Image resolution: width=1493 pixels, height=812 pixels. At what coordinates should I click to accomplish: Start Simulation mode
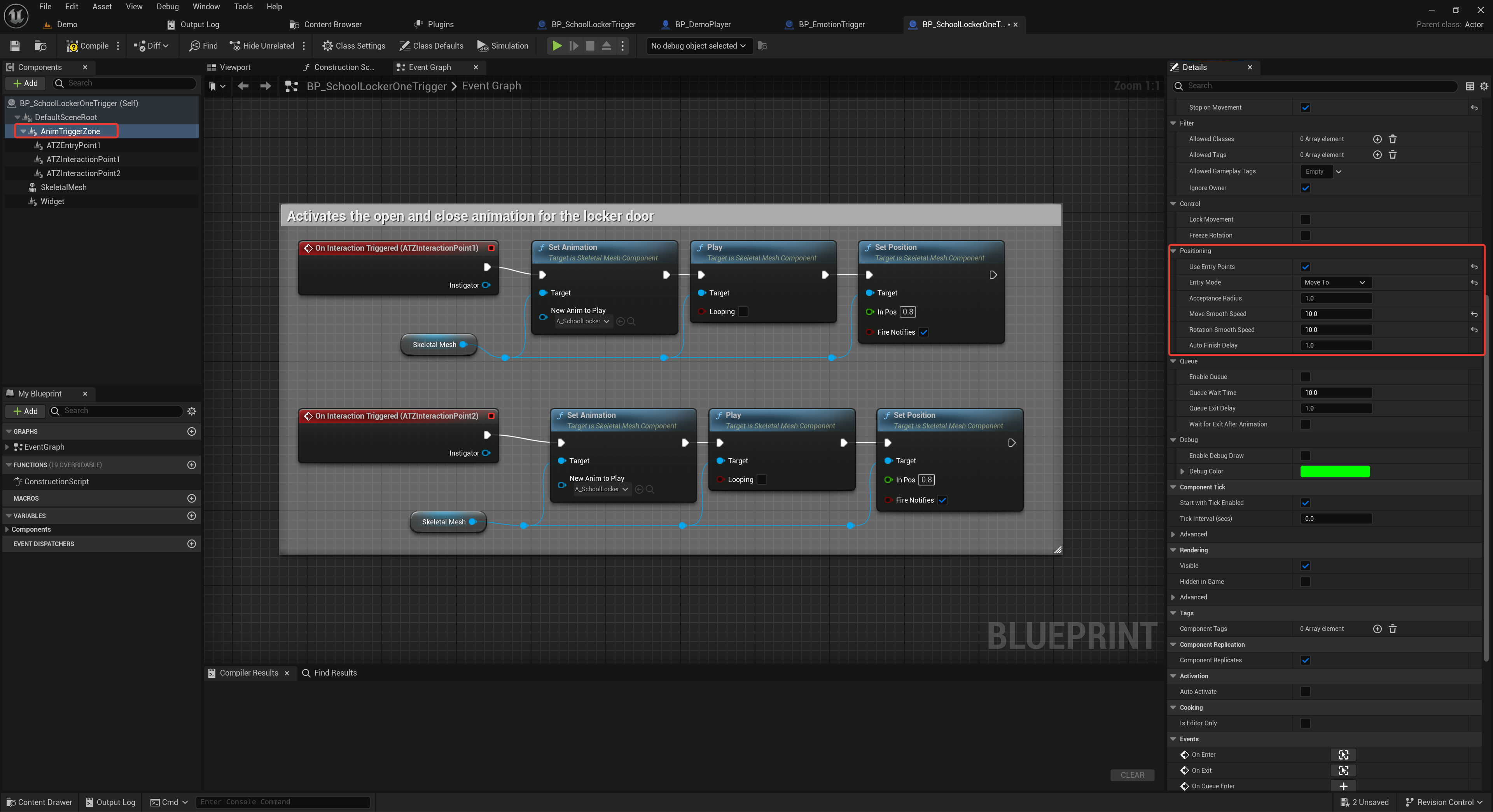point(502,46)
